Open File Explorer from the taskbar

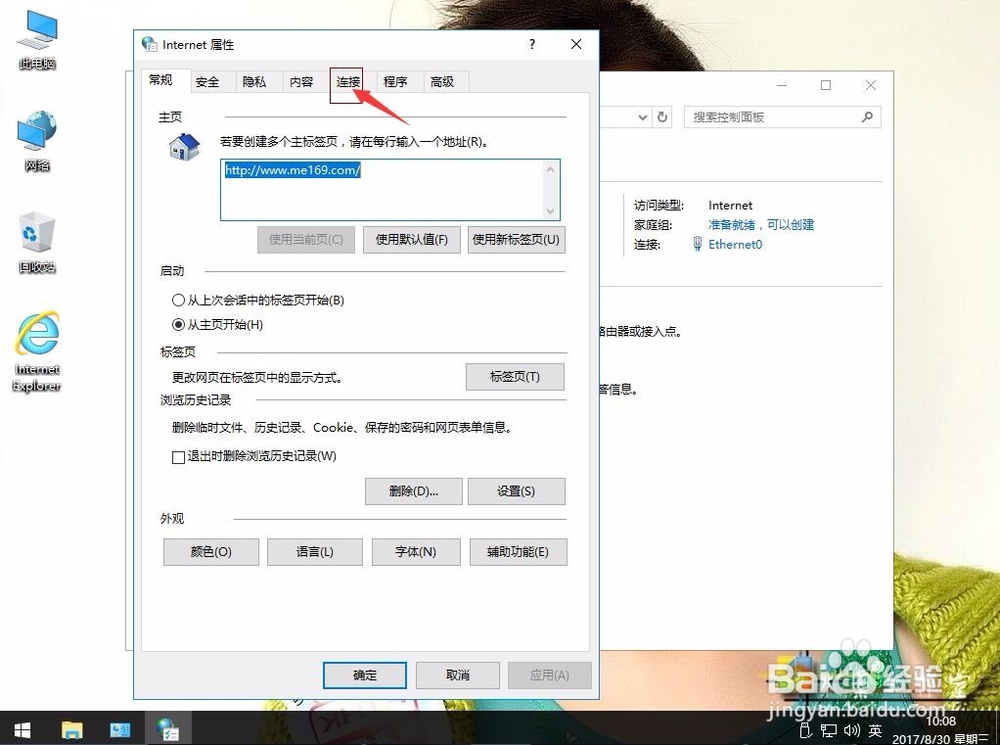pyautogui.click(x=72, y=730)
